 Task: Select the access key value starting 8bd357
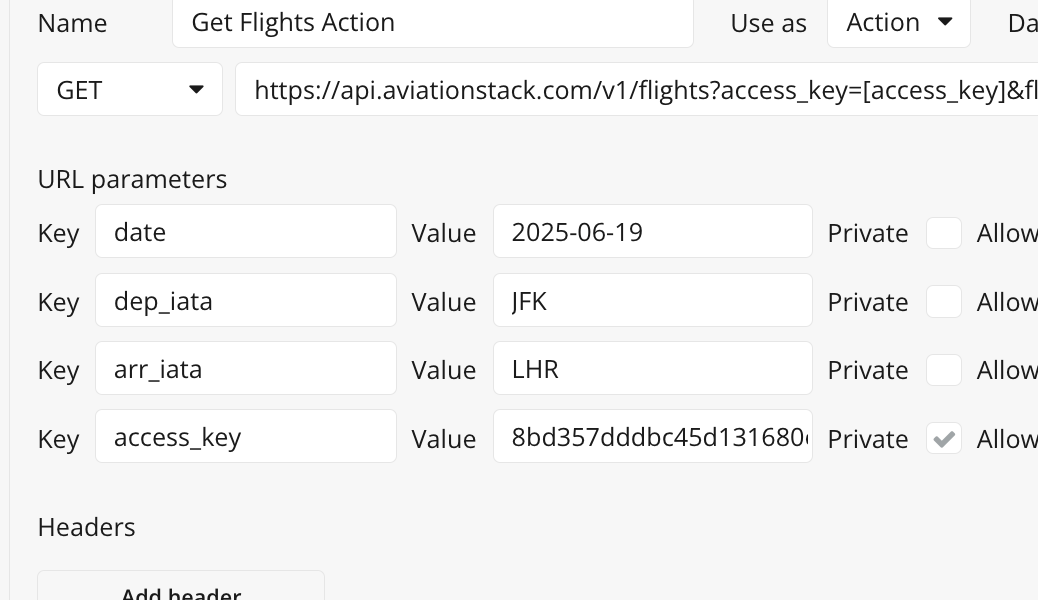pos(652,437)
